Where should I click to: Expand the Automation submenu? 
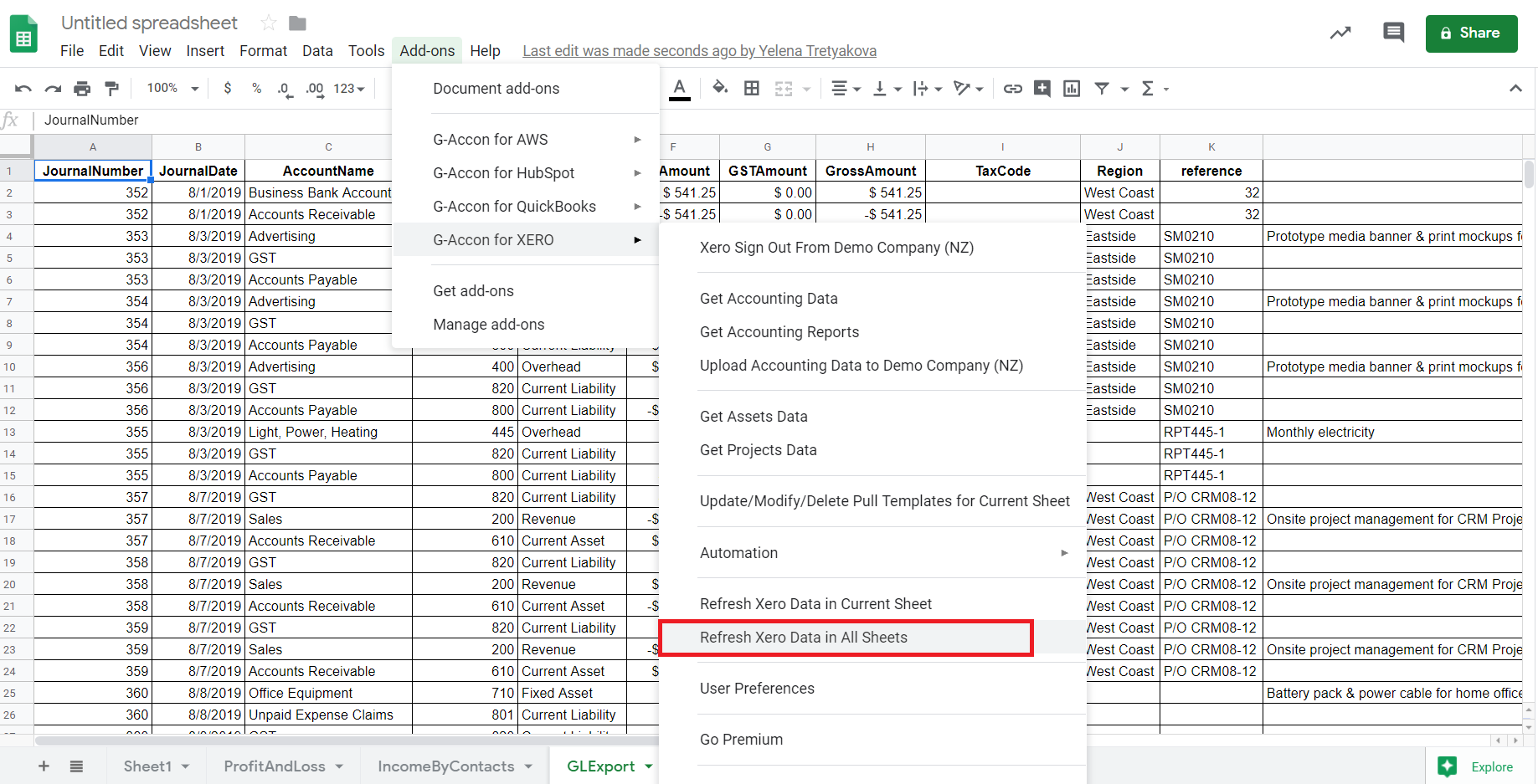coord(872,553)
